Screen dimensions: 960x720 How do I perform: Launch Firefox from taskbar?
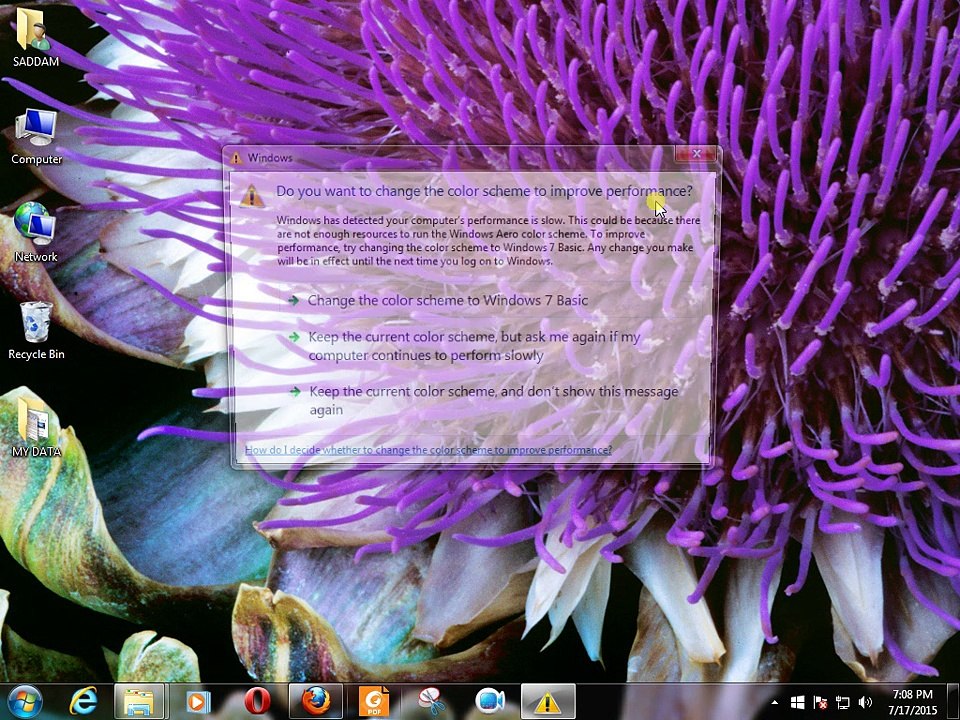(x=315, y=702)
